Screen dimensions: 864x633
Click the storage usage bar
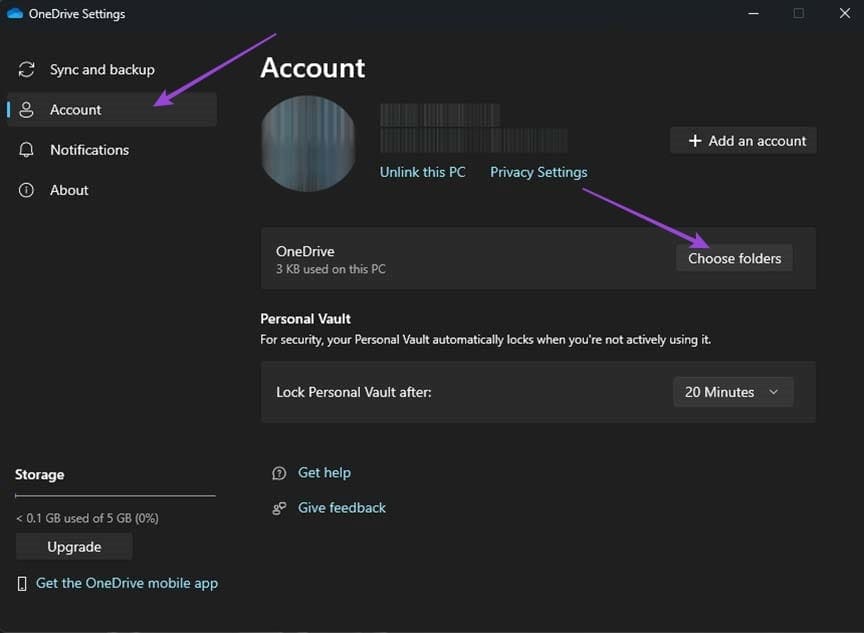[x=115, y=496]
